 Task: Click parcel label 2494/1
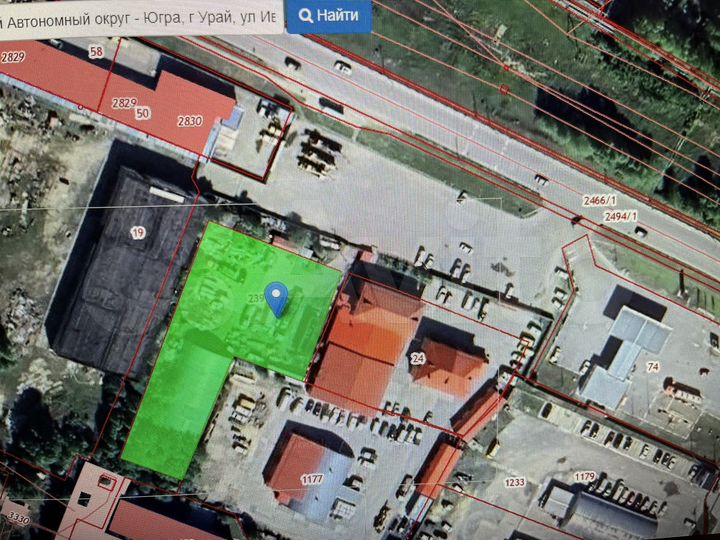tap(621, 216)
